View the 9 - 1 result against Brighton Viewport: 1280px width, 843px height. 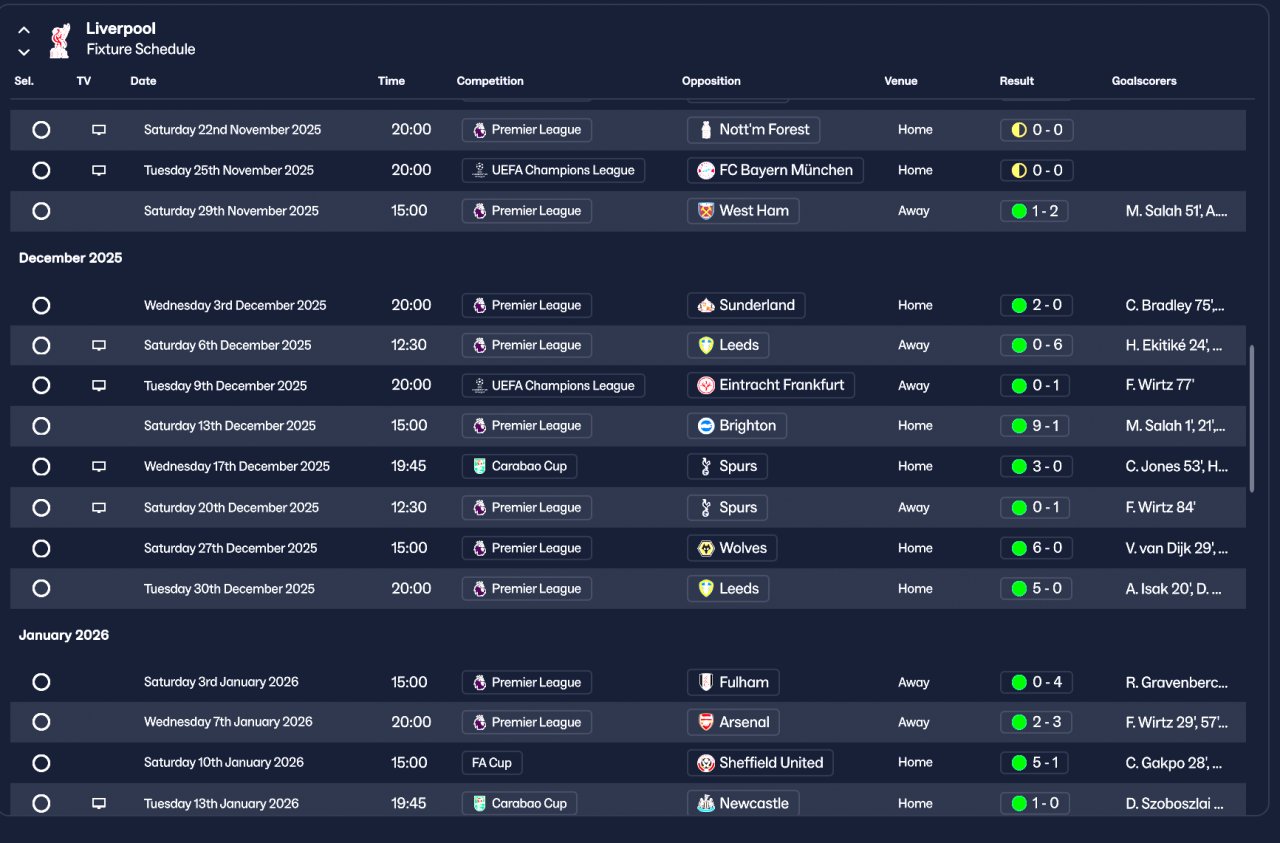(1036, 426)
